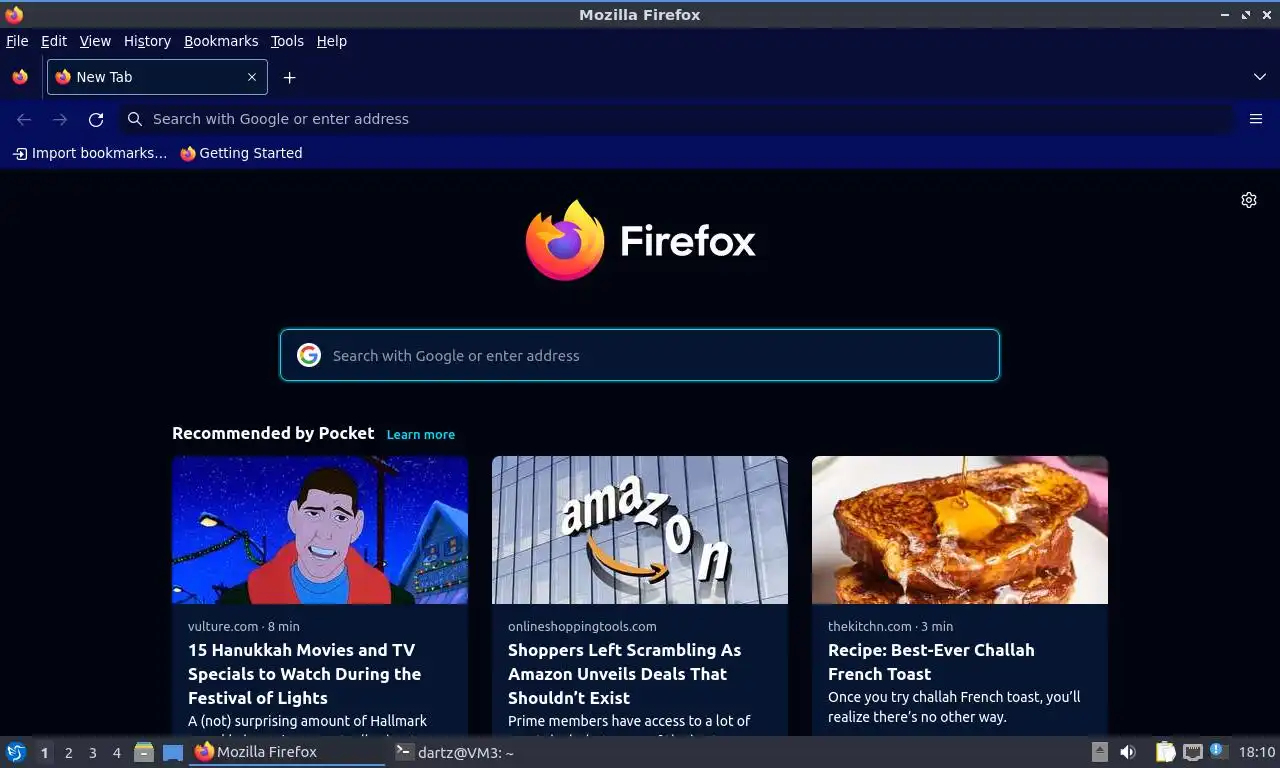Screen dimensions: 1280x768
Task: Click the show desktop taskbar icon
Action: click(x=173, y=752)
